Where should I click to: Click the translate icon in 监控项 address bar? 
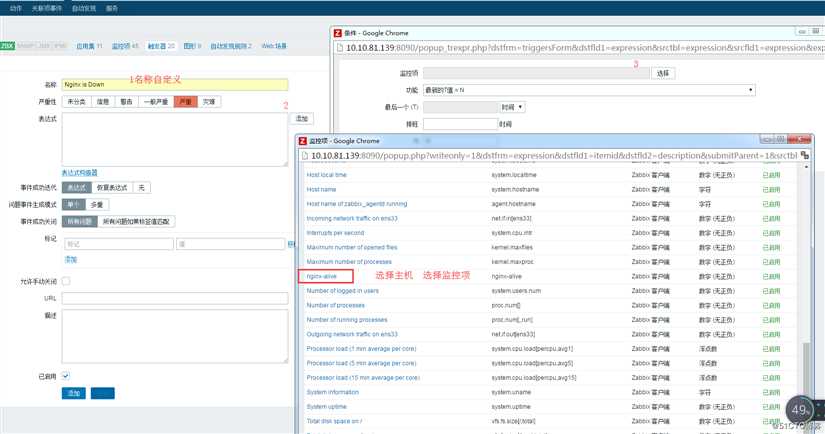(805, 156)
